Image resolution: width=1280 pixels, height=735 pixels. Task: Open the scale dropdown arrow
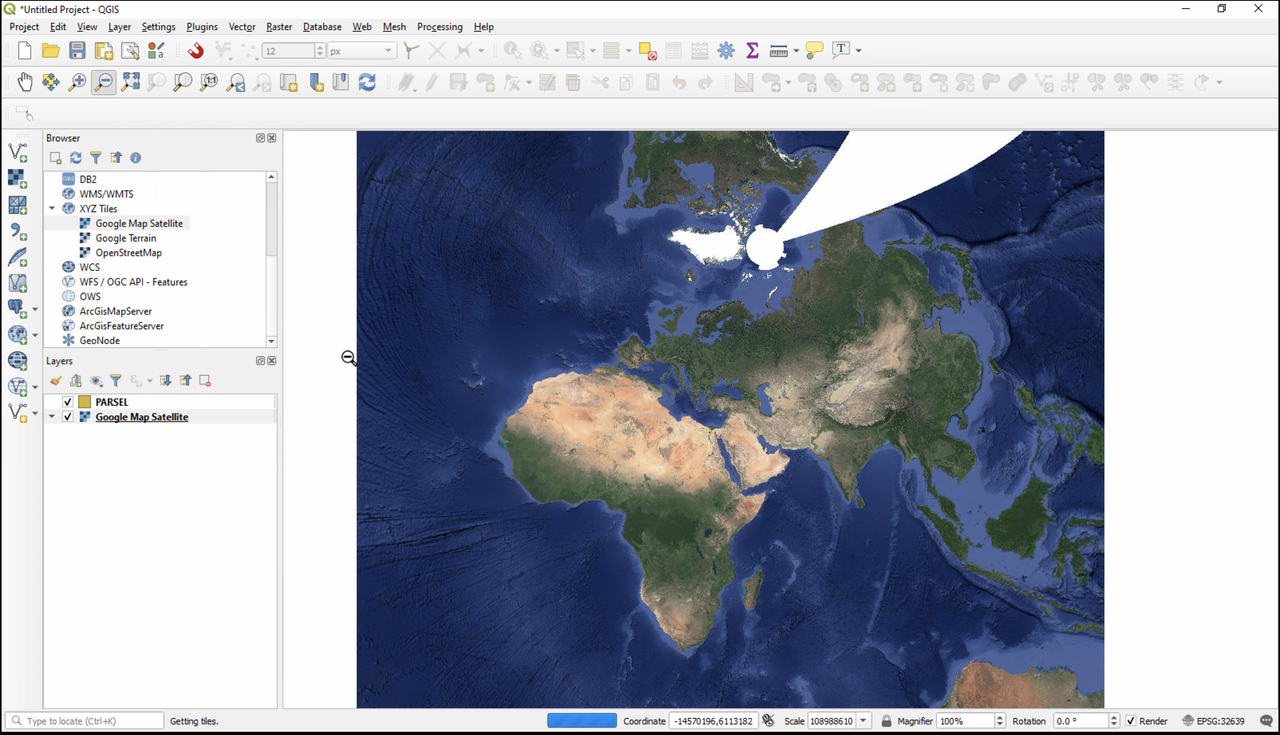click(x=863, y=721)
